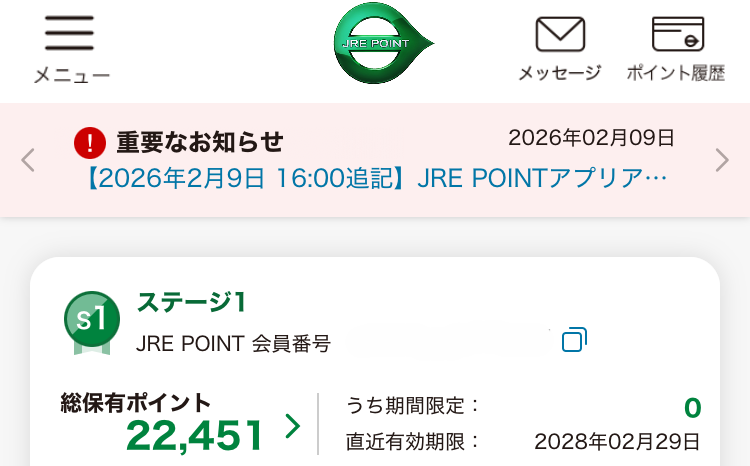Click the red exclamation alert icon

pyautogui.click(x=90, y=143)
